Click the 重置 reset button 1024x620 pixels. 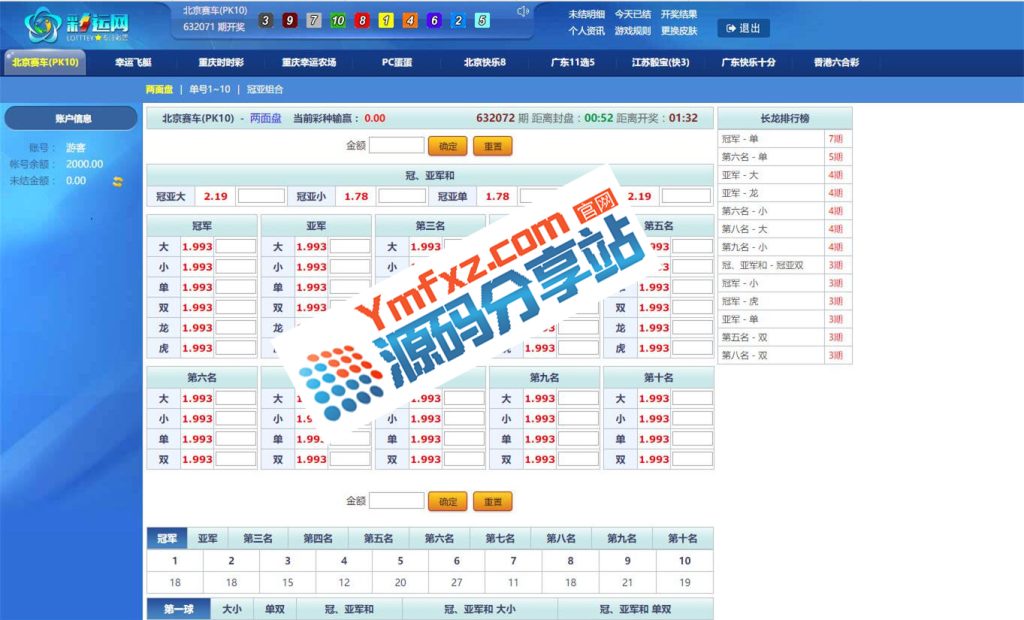coord(492,145)
